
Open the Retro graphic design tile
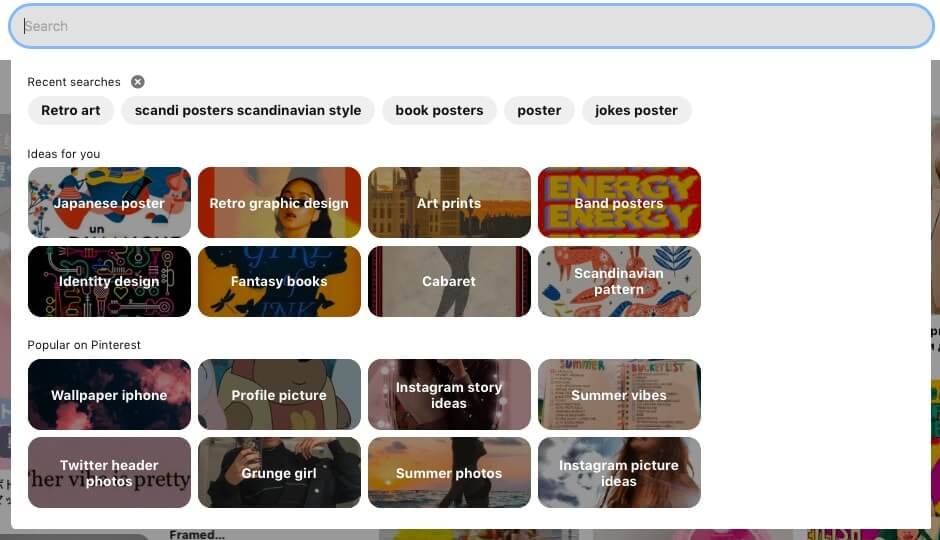point(279,203)
